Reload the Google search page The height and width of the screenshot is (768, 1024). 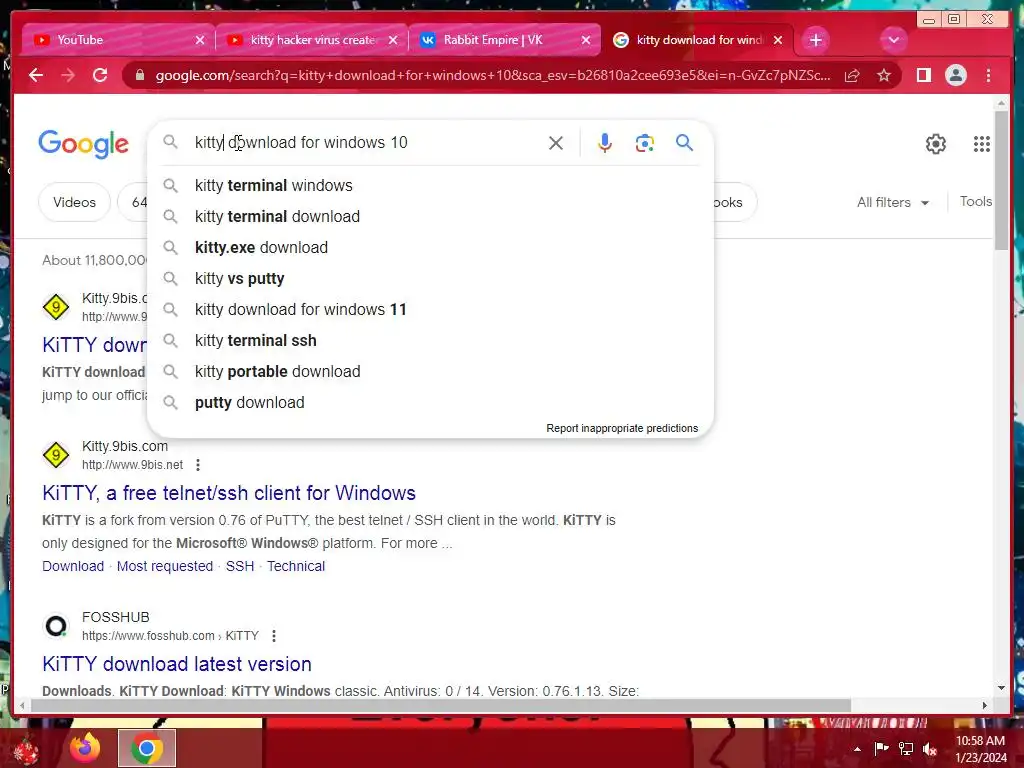click(100, 76)
